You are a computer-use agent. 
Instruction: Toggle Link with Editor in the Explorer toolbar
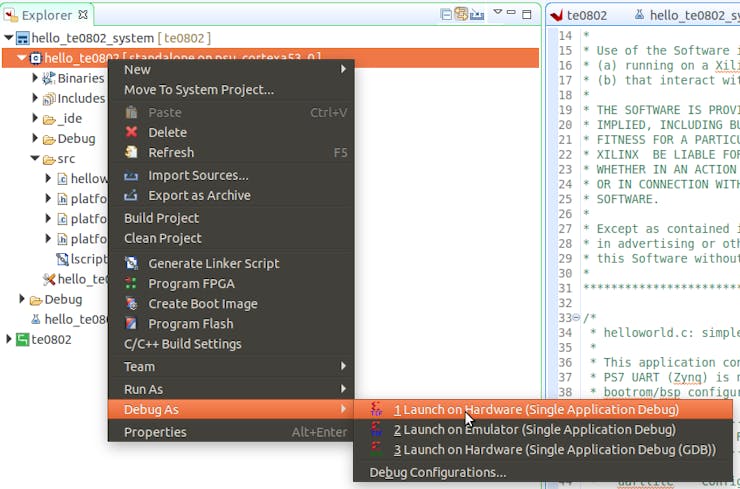(x=461, y=14)
